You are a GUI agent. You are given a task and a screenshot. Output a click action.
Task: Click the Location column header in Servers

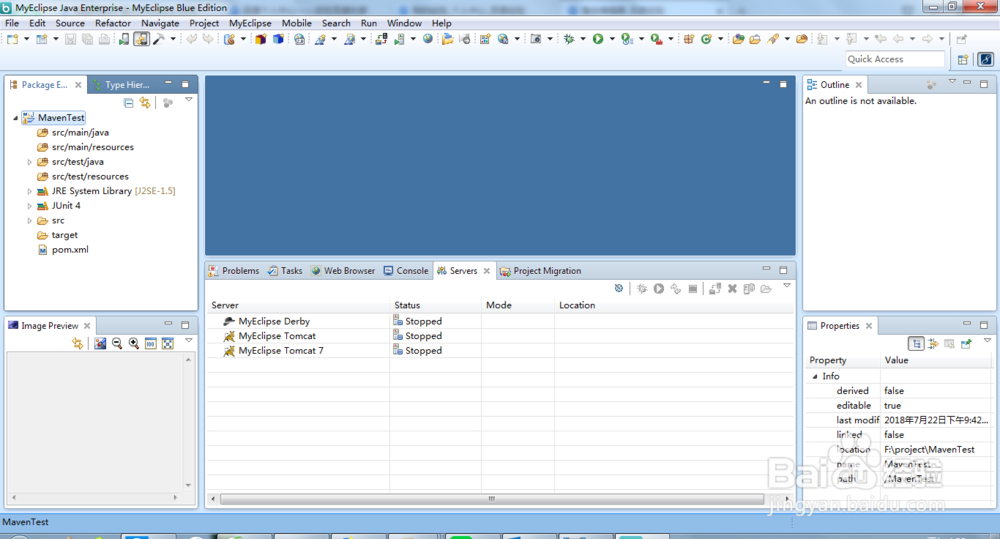pos(673,306)
